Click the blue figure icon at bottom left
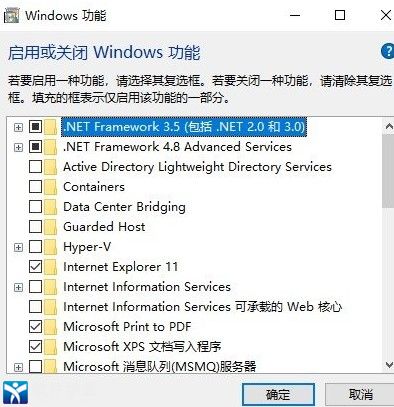 (x=15, y=392)
